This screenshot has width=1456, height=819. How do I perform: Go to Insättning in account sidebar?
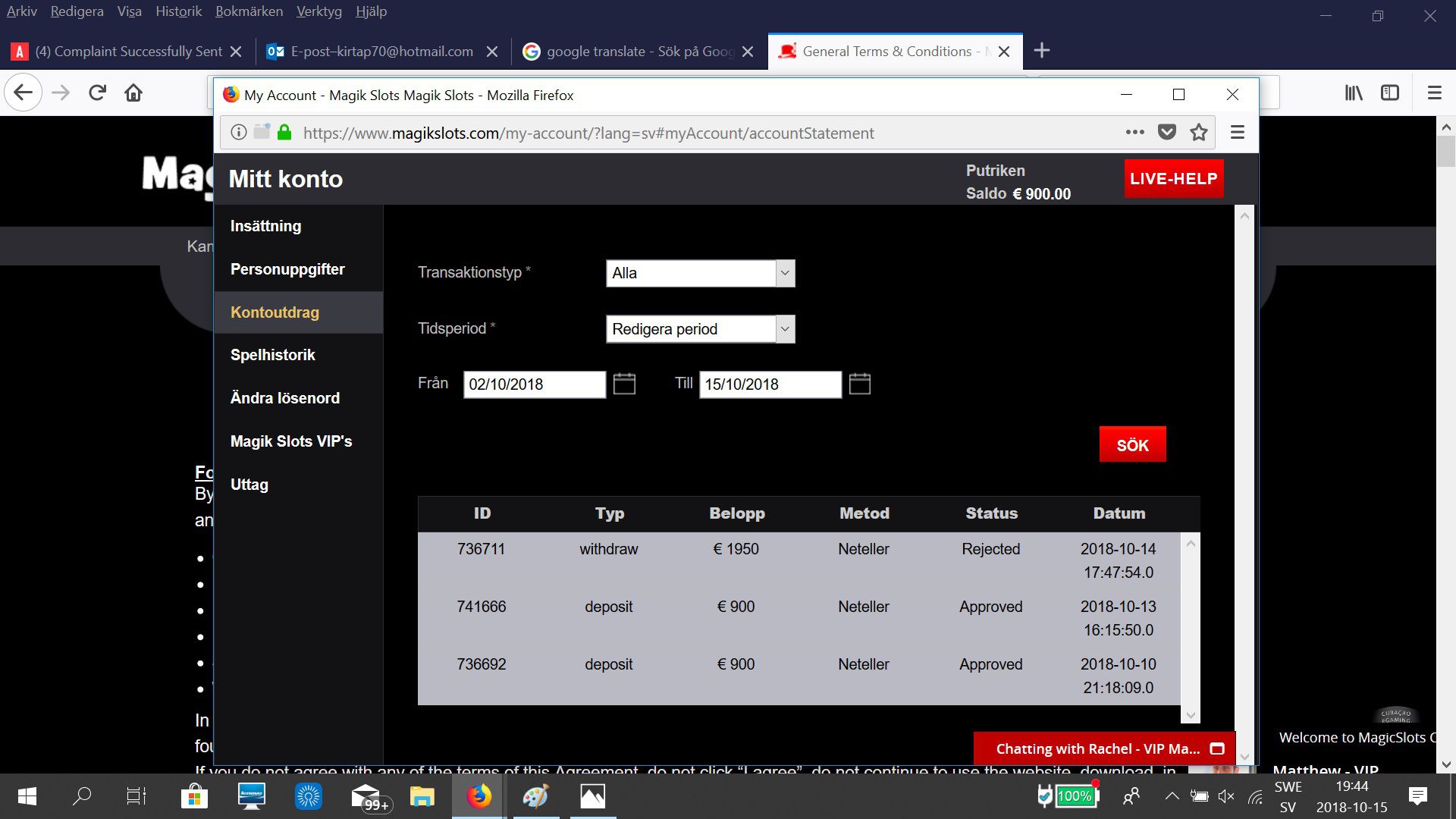pos(266,226)
